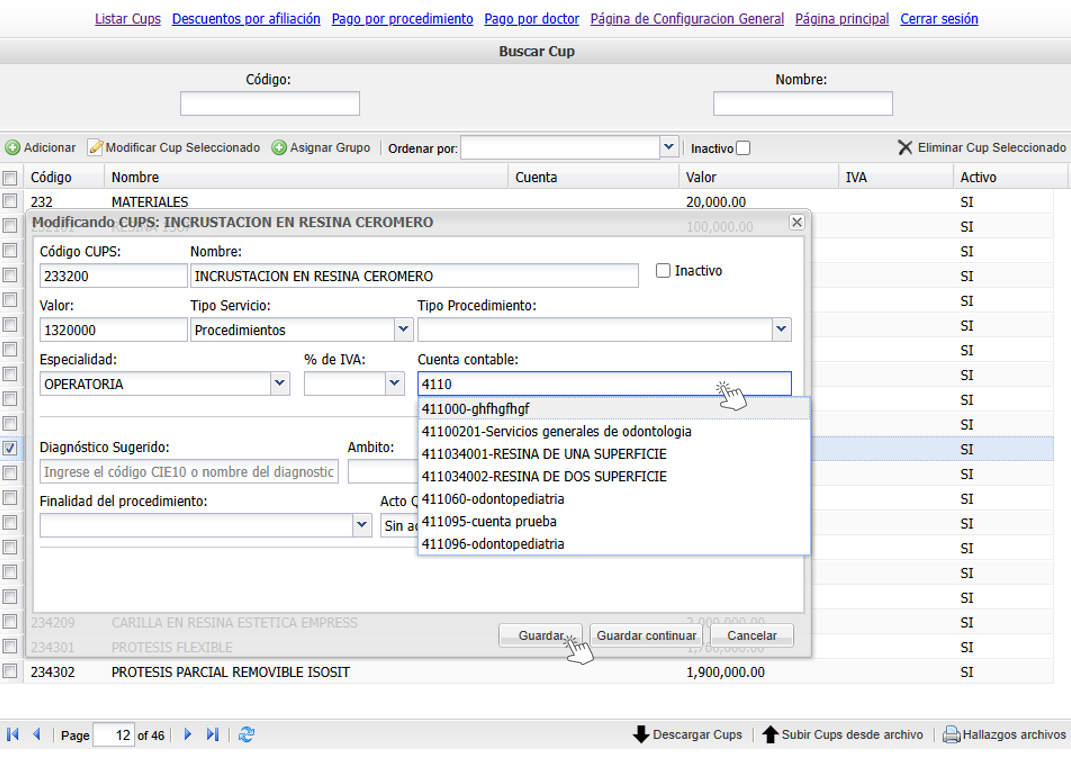The image size is (1071, 759).
Task: Click the Modificar Cup Seleccionado pencil icon
Action: [x=95, y=148]
